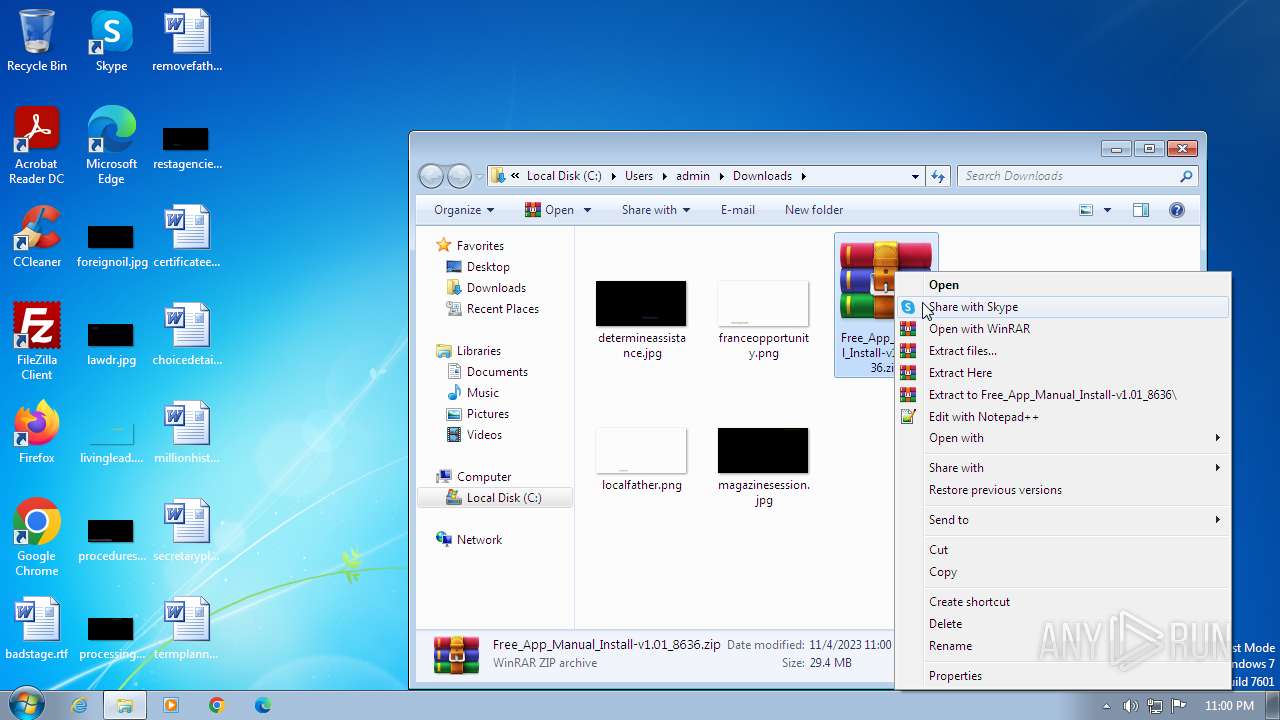
Task: Click refresh button next to address bar
Action: point(938,176)
